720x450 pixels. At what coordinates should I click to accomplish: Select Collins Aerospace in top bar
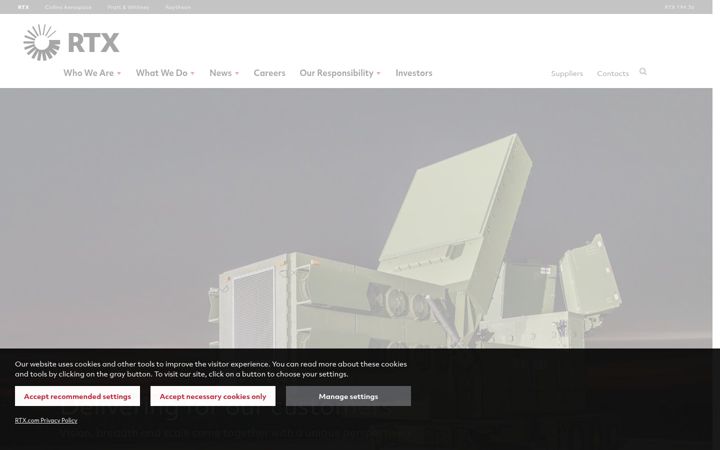[x=68, y=7]
